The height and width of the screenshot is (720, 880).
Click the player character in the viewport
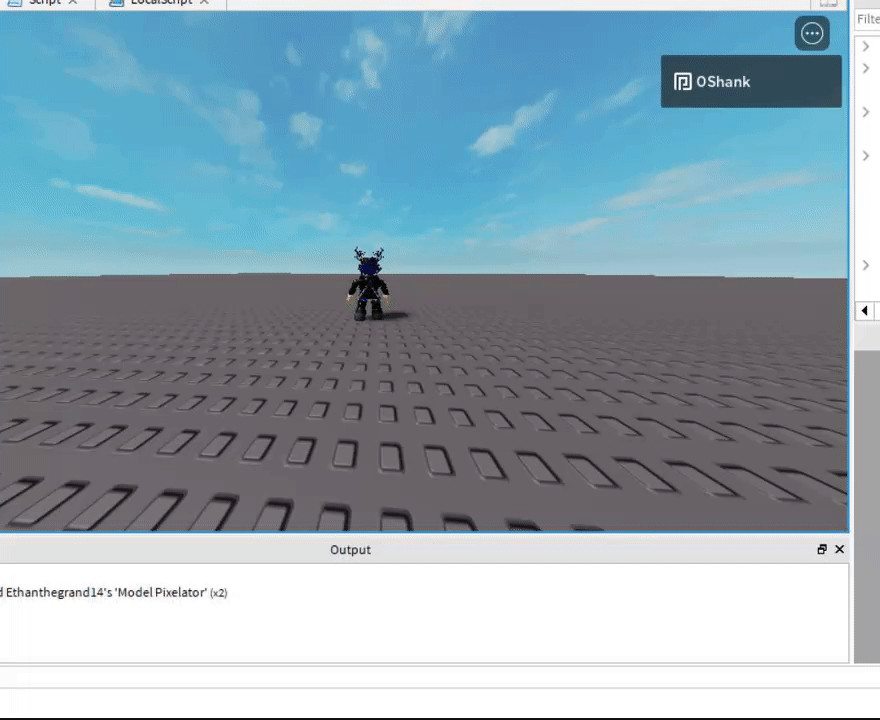pos(368,284)
